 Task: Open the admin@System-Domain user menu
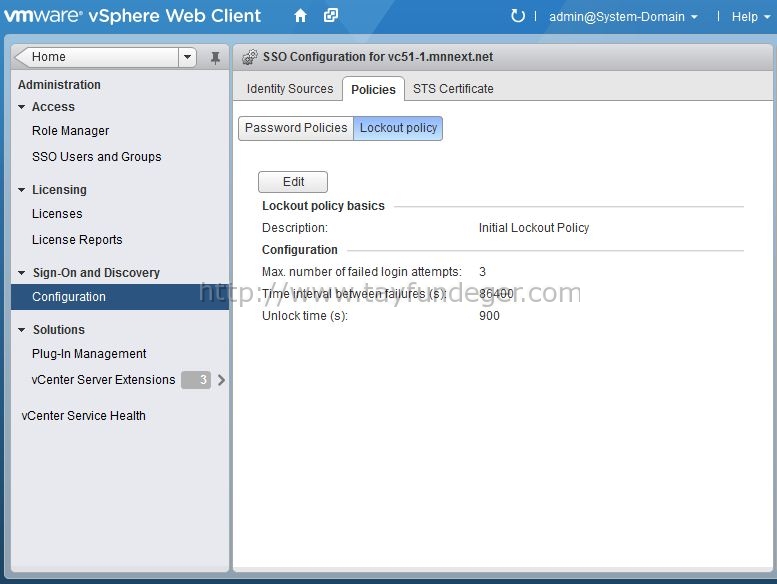click(x=623, y=17)
